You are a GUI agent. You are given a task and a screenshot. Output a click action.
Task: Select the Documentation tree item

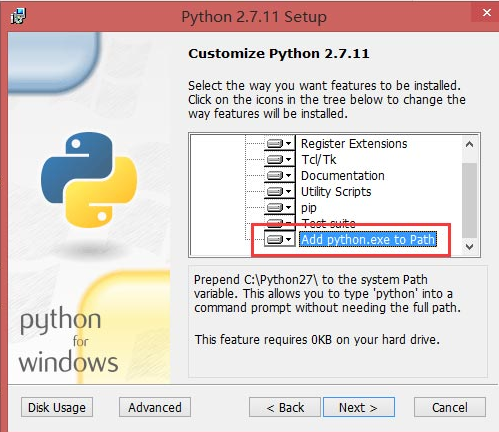click(343, 176)
